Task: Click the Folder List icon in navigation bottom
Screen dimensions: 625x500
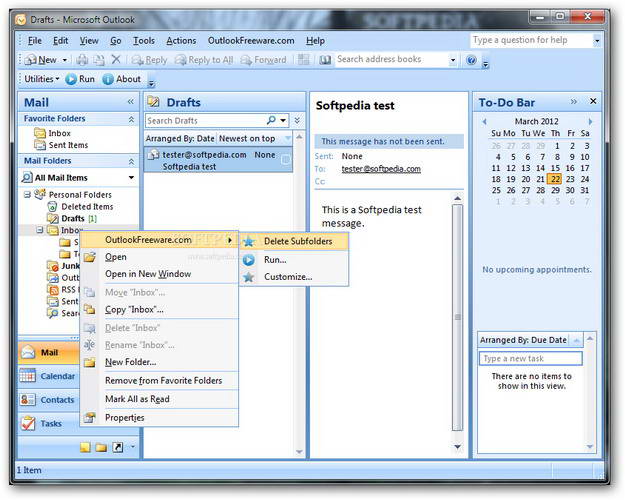Action: coord(101,447)
